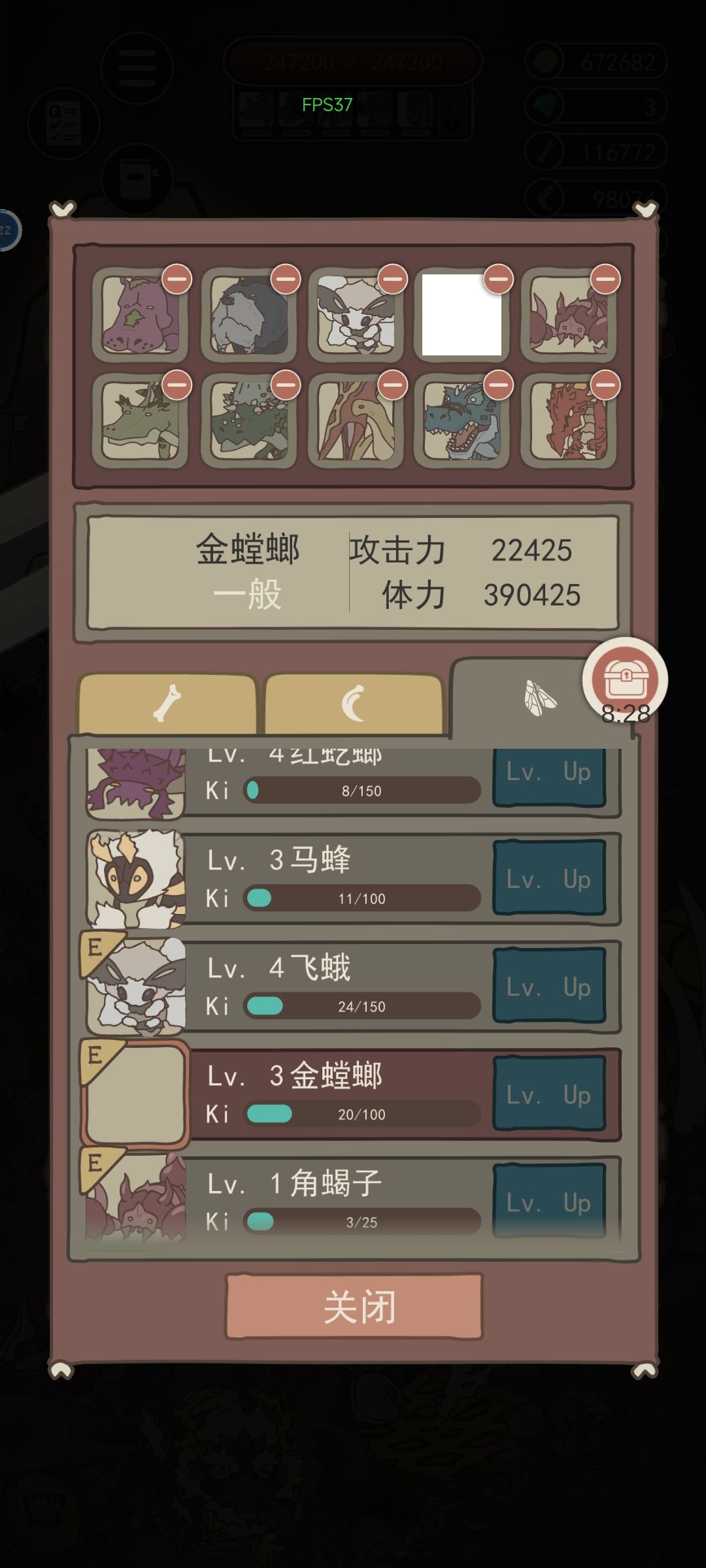Level up the 角蝎子 creature

549,1201
